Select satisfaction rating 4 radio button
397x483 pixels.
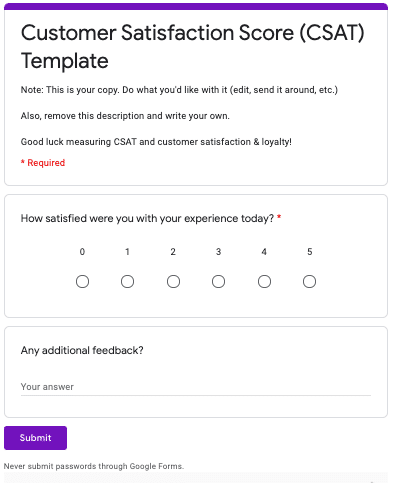click(x=264, y=282)
